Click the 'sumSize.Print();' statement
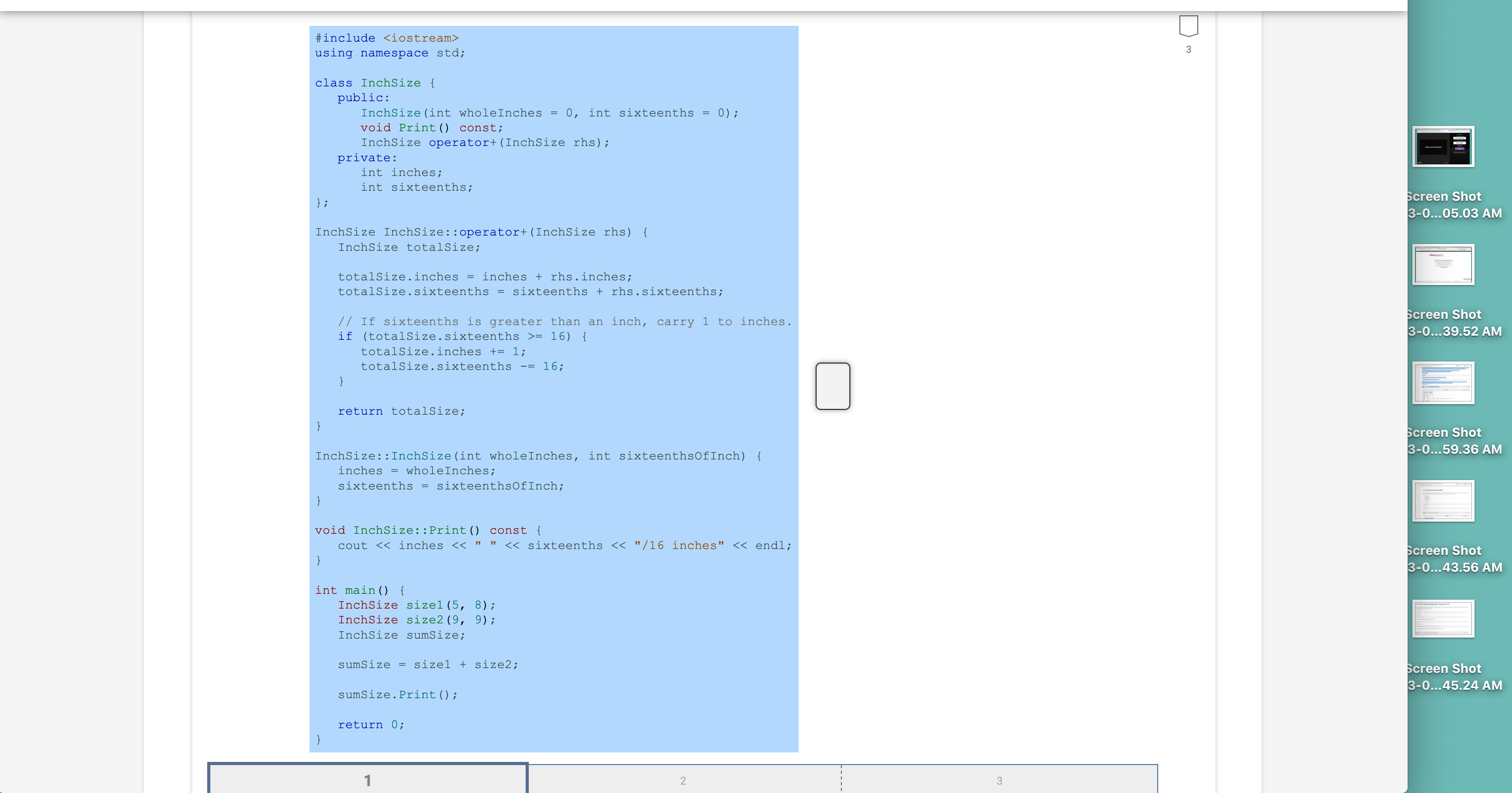 click(398, 694)
